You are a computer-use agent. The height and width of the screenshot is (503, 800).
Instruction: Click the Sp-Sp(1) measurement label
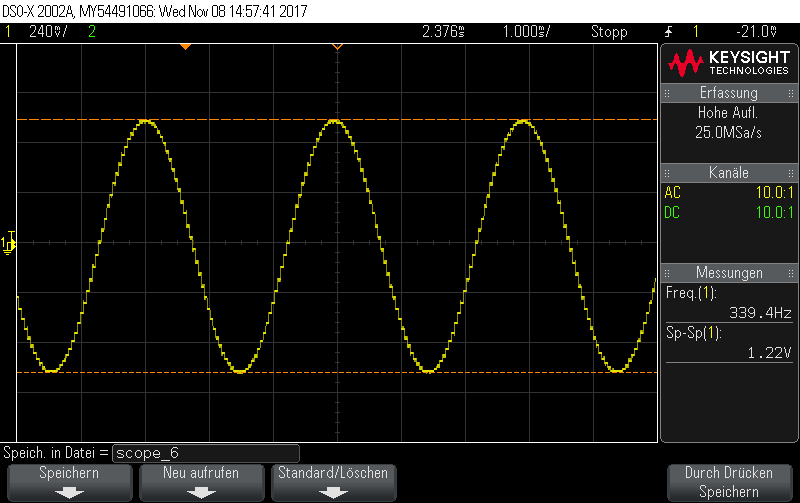tap(693, 333)
